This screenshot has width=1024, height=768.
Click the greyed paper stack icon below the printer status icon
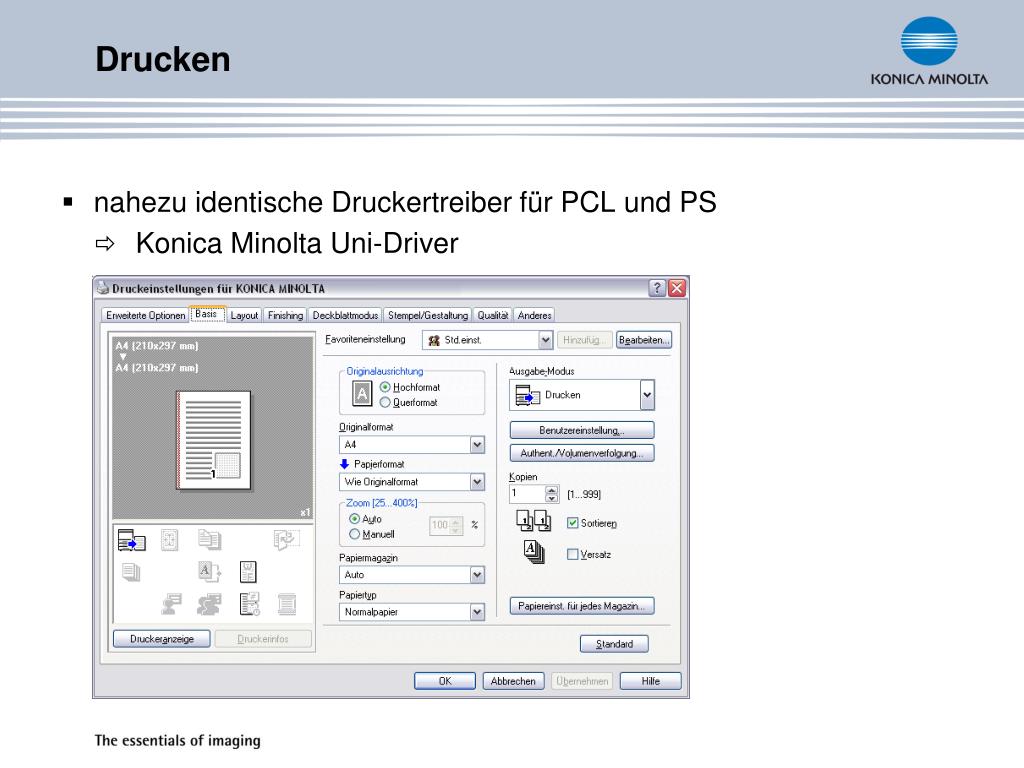[131, 572]
